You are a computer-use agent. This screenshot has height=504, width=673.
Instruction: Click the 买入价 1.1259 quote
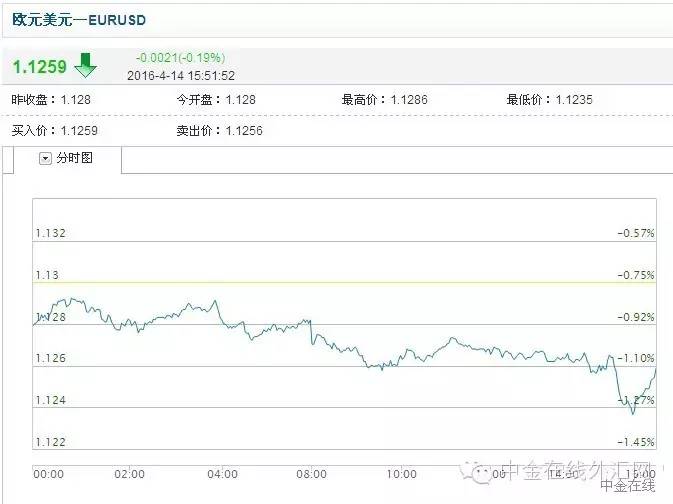pyautogui.click(x=49, y=130)
